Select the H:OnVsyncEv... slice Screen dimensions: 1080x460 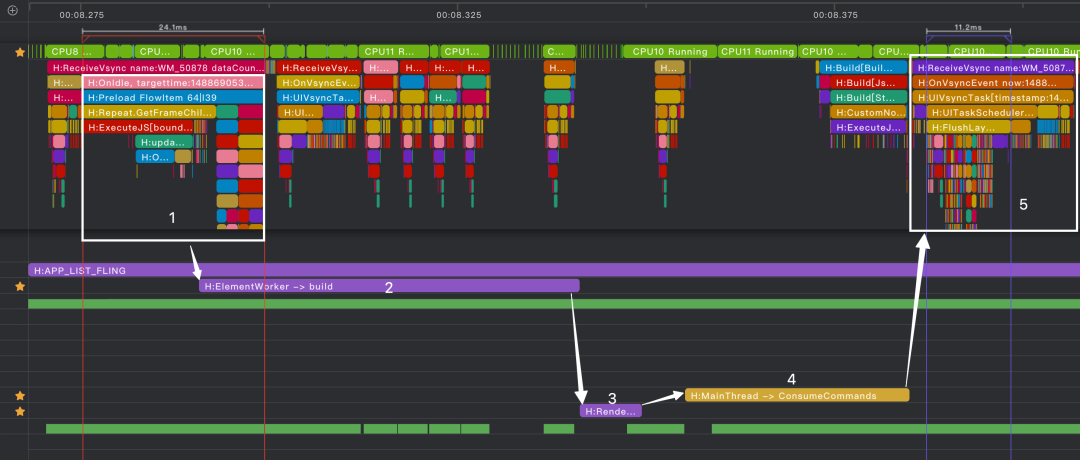click(x=318, y=83)
